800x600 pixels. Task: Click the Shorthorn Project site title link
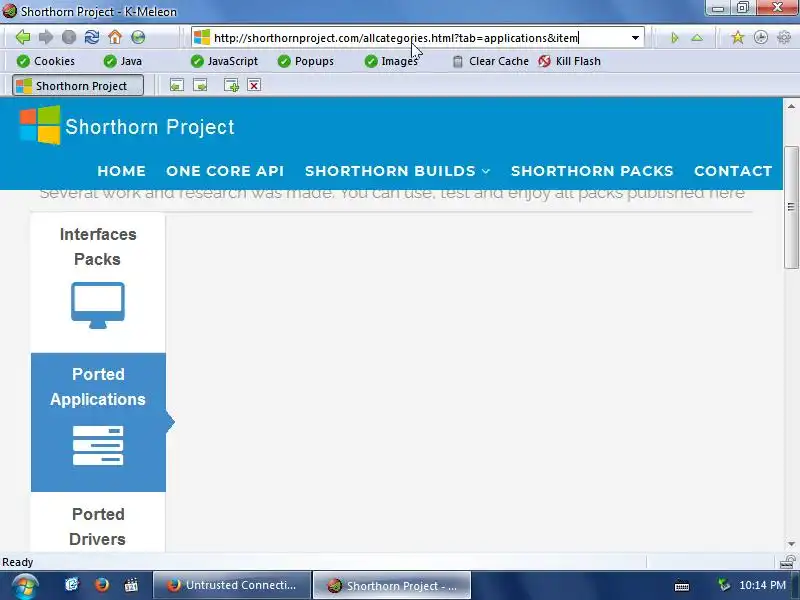[x=149, y=127]
